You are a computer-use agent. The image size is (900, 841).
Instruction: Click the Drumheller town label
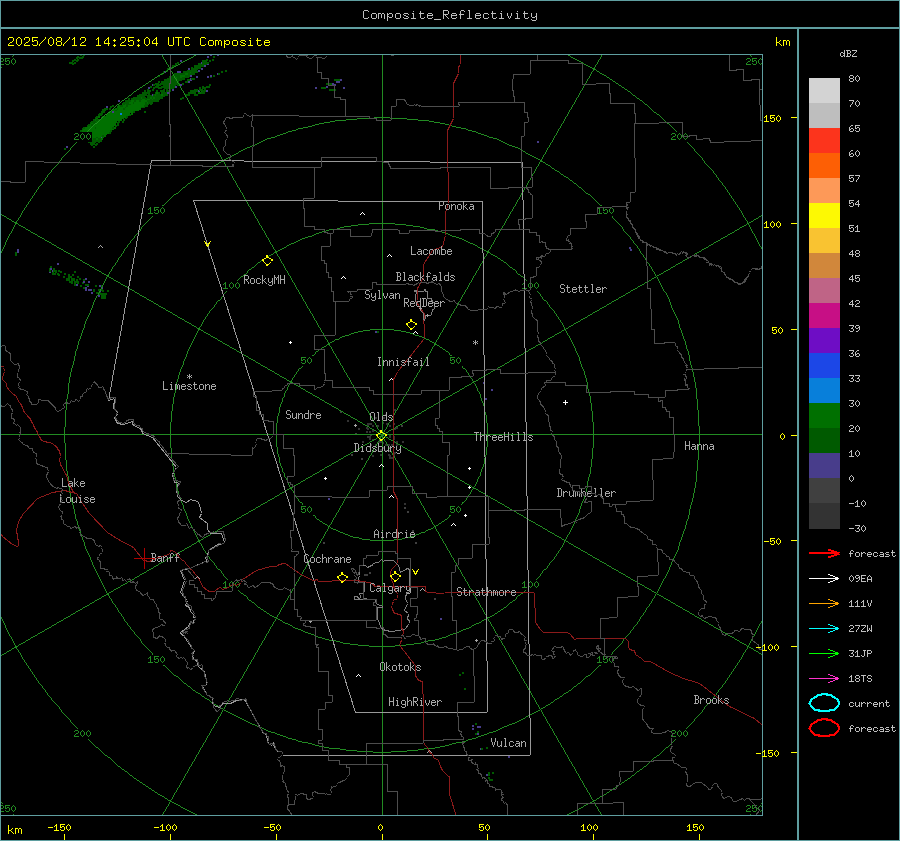tap(585, 493)
